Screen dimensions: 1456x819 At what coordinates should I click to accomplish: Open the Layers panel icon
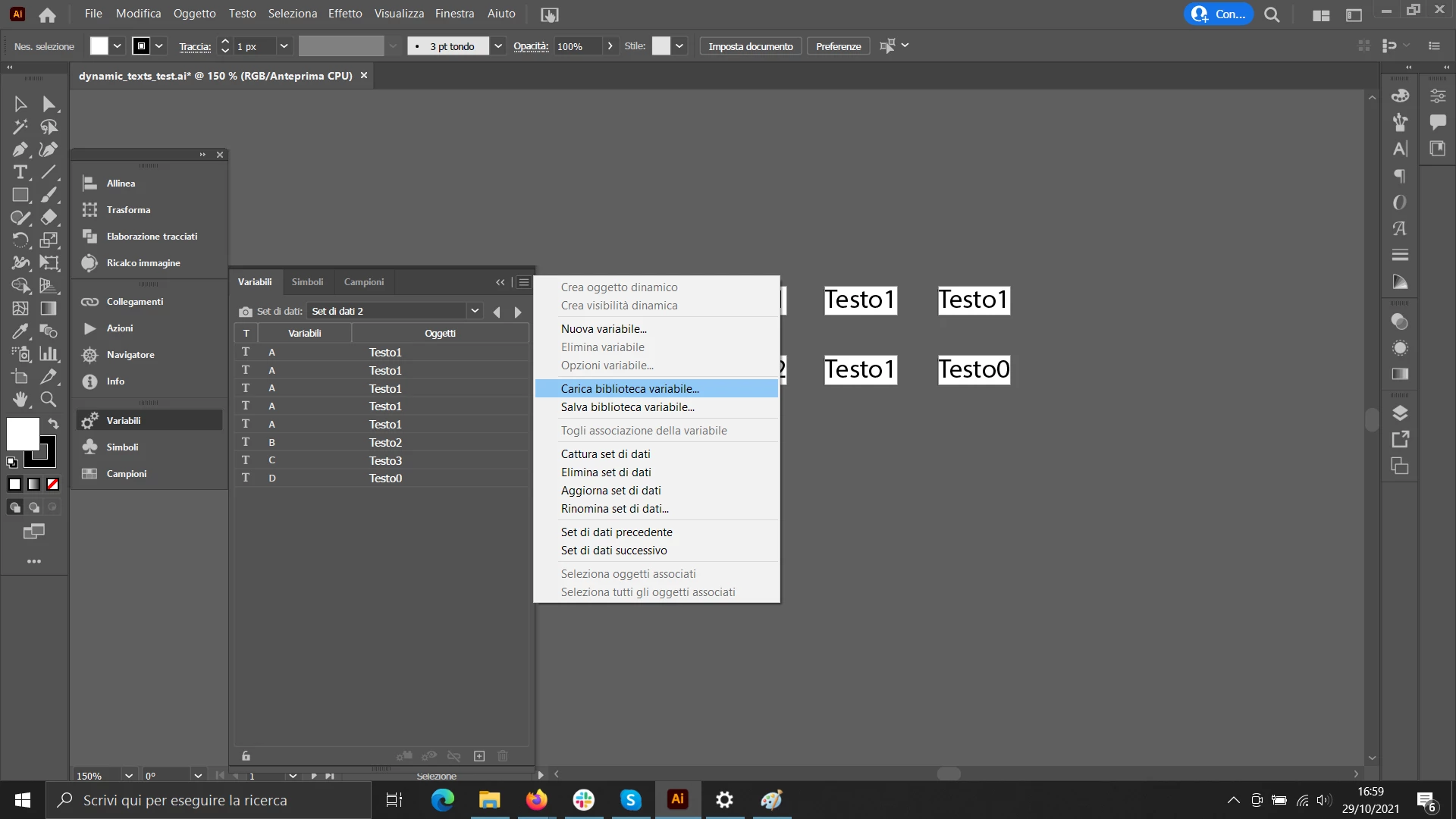click(x=1400, y=413)
